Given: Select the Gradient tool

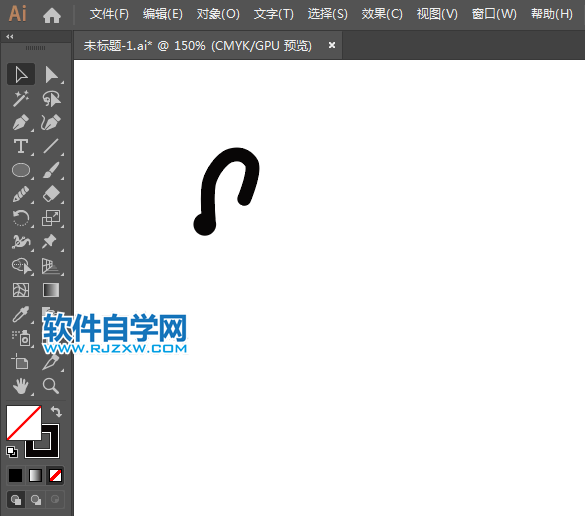Looking at the screenshot, I should coord(51,290).
